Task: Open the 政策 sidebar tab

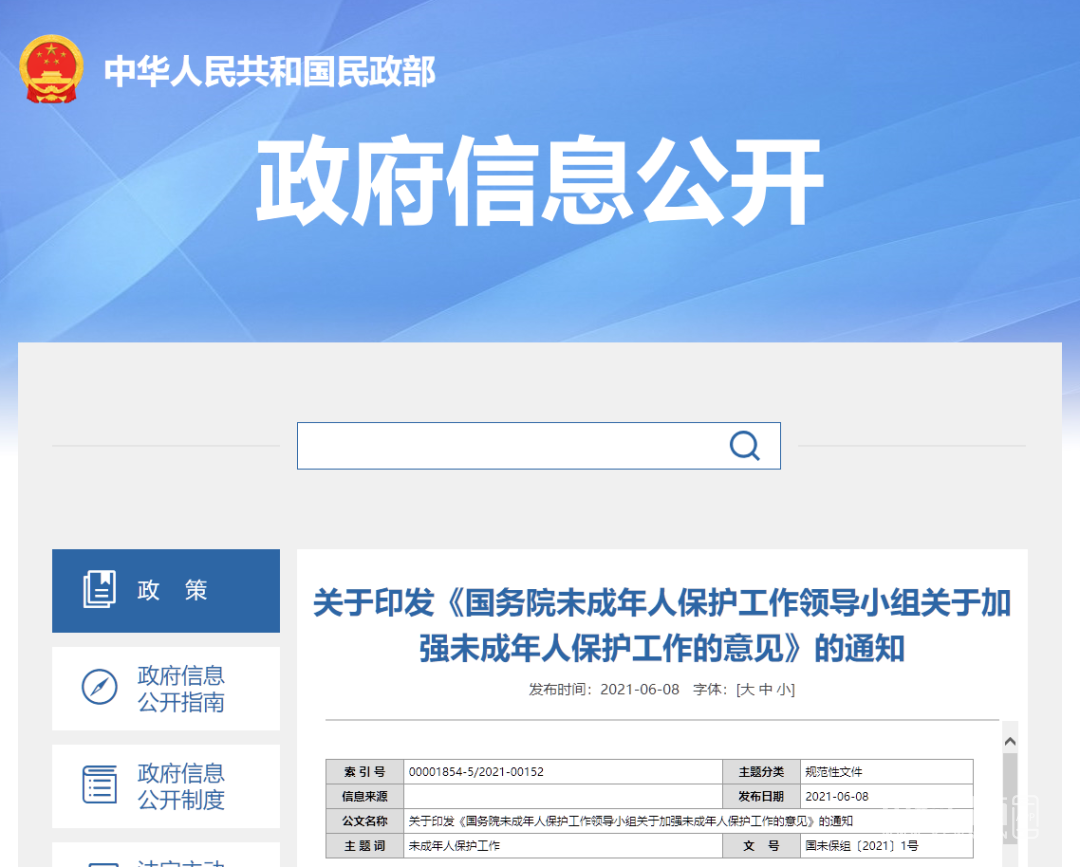Action: (x=166, y=590)
